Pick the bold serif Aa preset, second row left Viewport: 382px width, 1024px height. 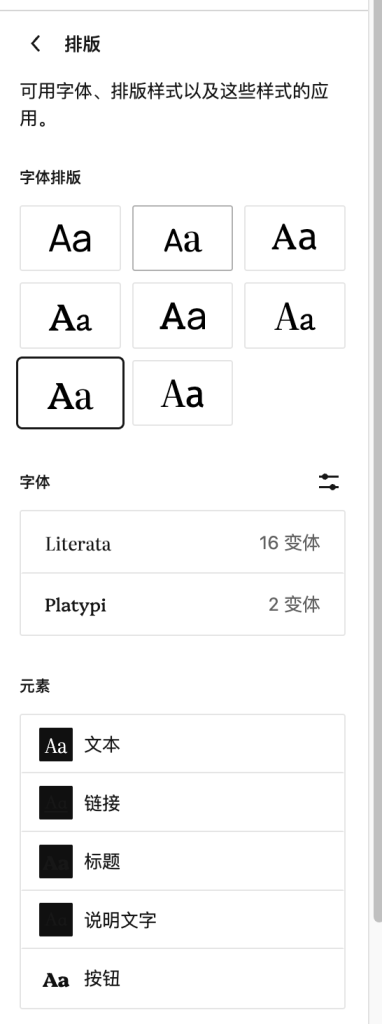click(x=71, y=315)
